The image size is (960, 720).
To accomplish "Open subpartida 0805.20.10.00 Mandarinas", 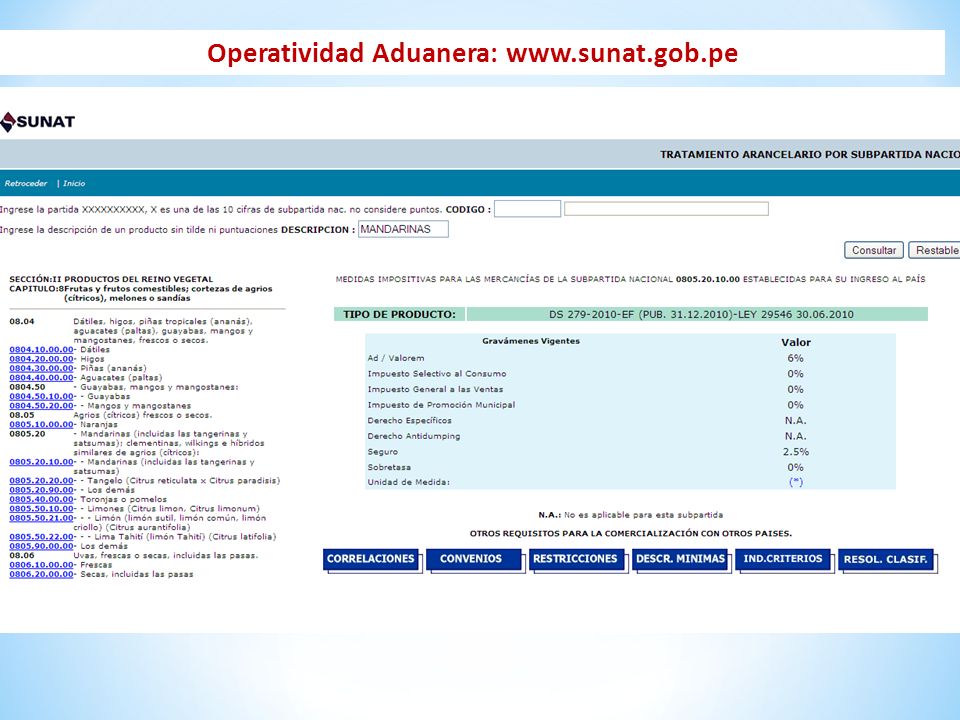I will click(41, 462).
